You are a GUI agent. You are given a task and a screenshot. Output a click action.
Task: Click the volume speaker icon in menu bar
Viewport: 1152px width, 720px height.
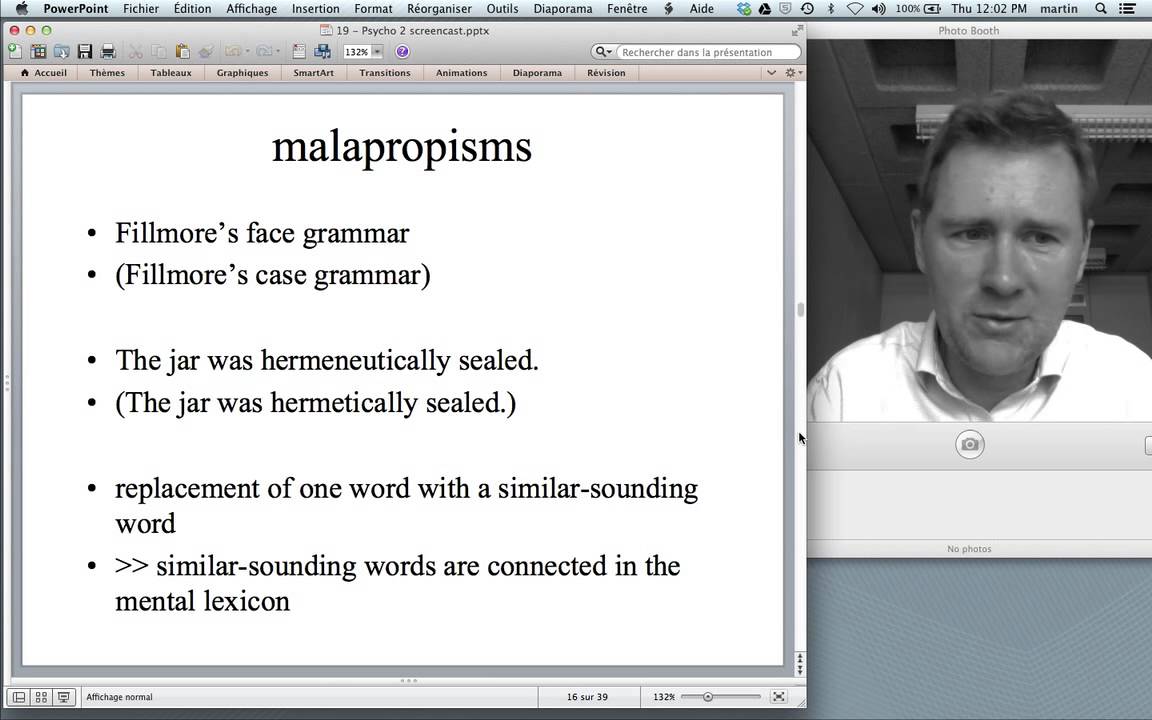[878, 9]
